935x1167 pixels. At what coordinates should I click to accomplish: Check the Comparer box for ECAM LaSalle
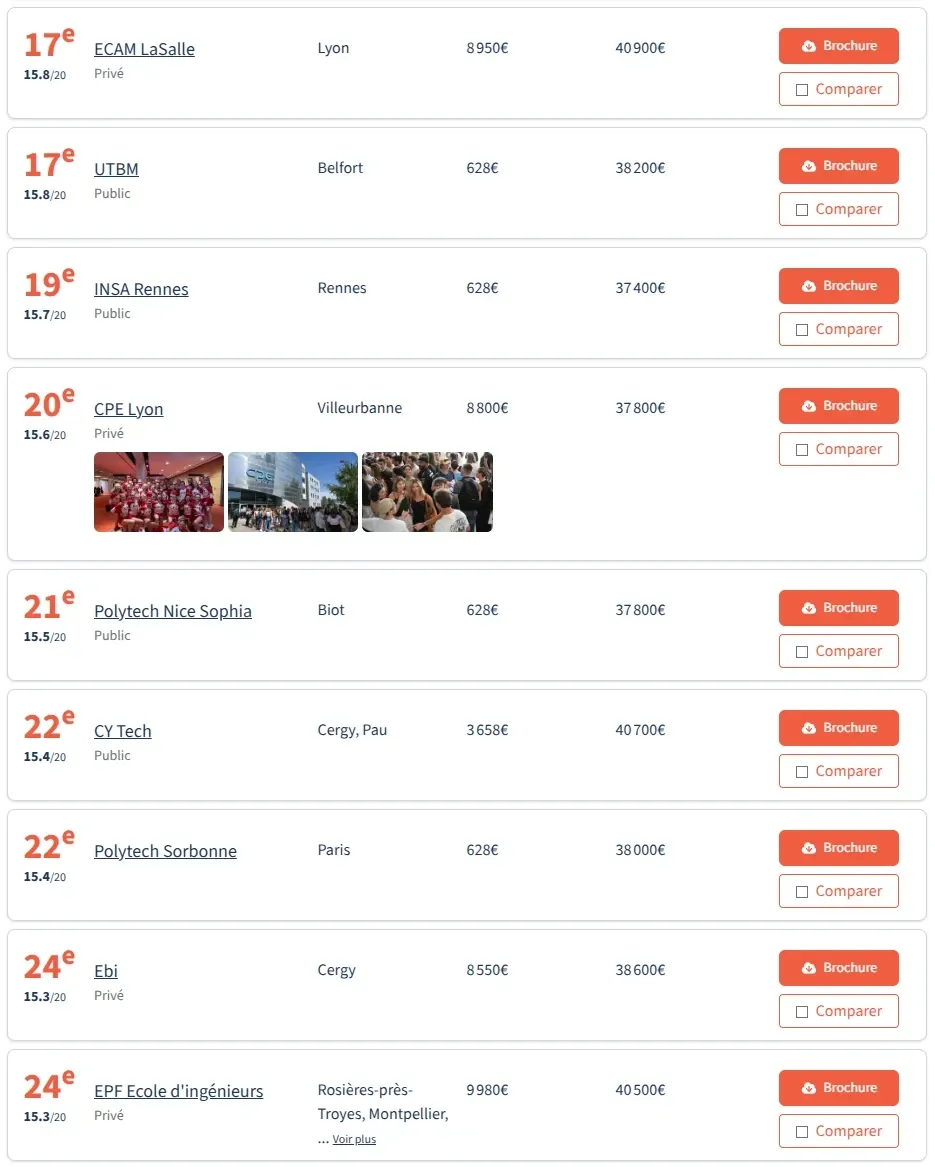802,90
